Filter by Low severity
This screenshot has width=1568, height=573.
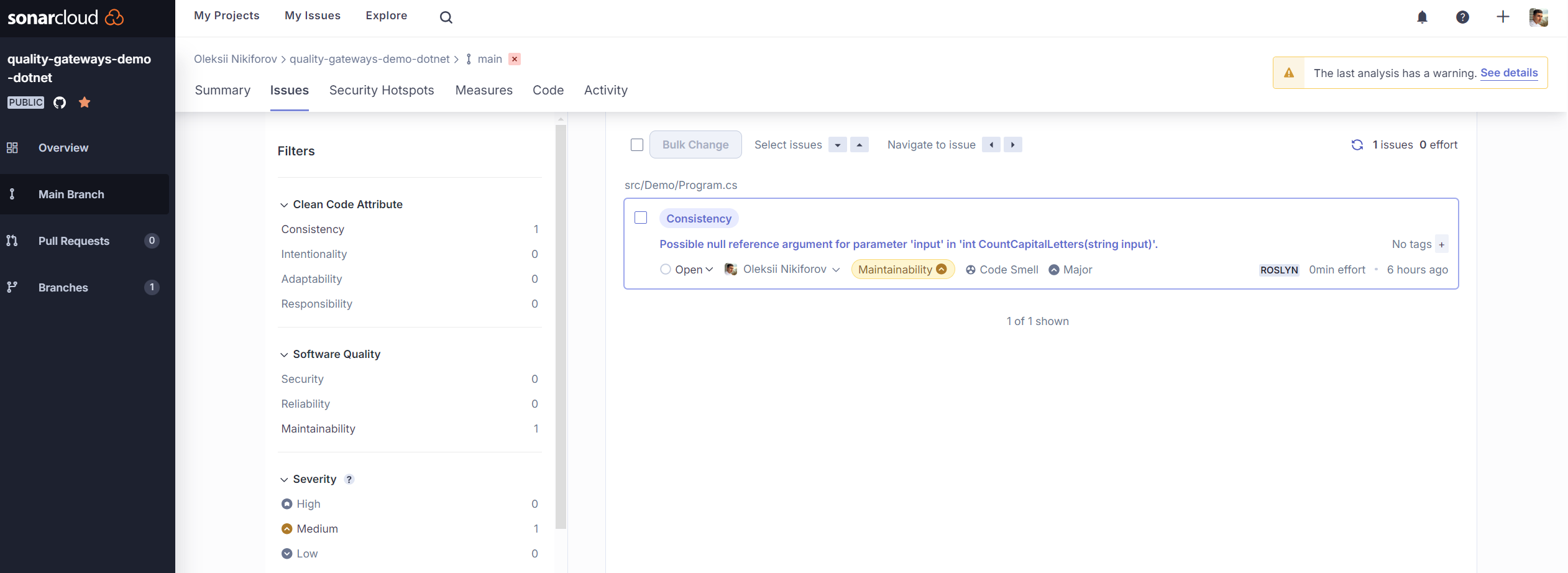(x=410, y=554)
